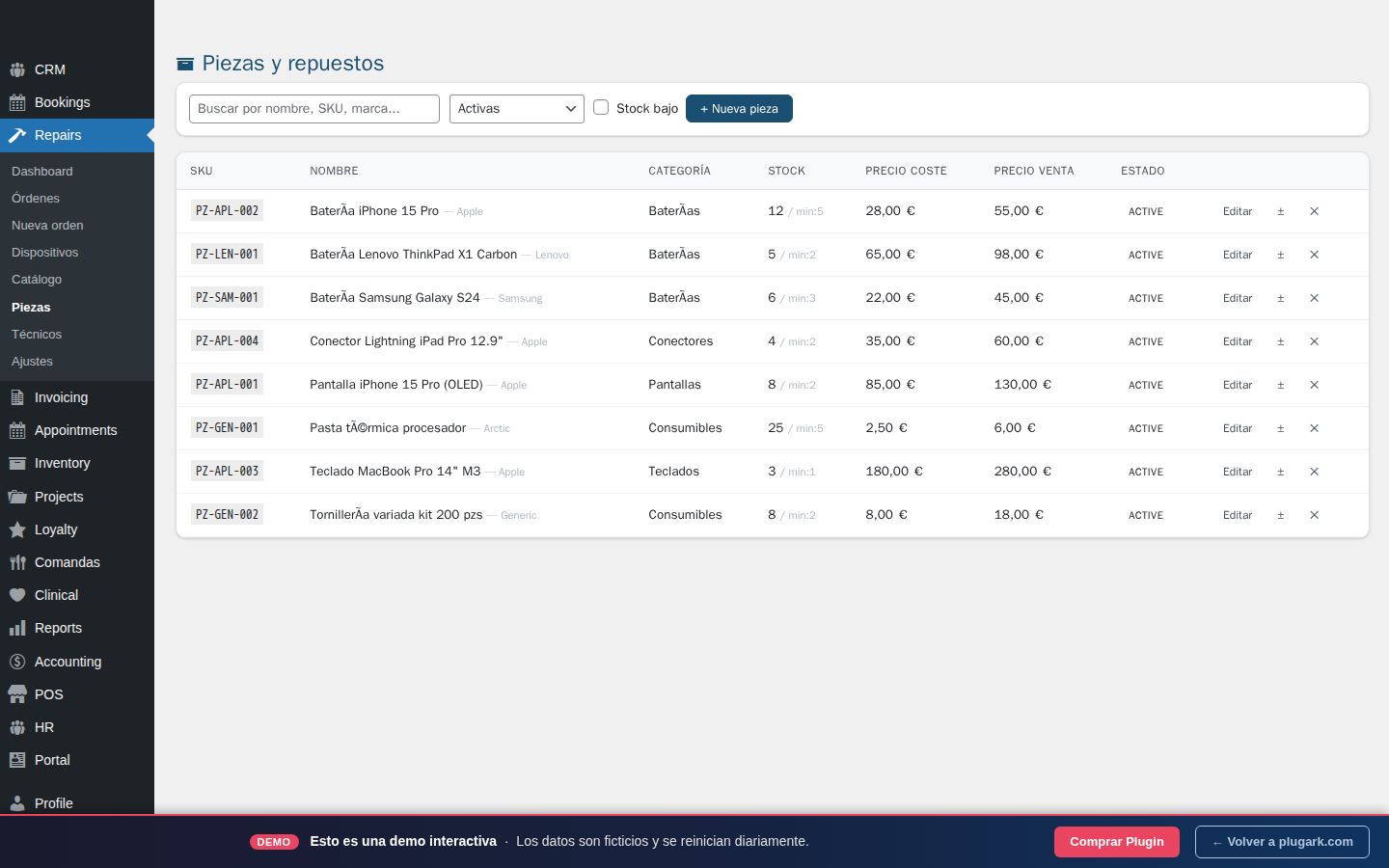
Task: Open the Clinical module from sidebar
Action: pos(16,594)
